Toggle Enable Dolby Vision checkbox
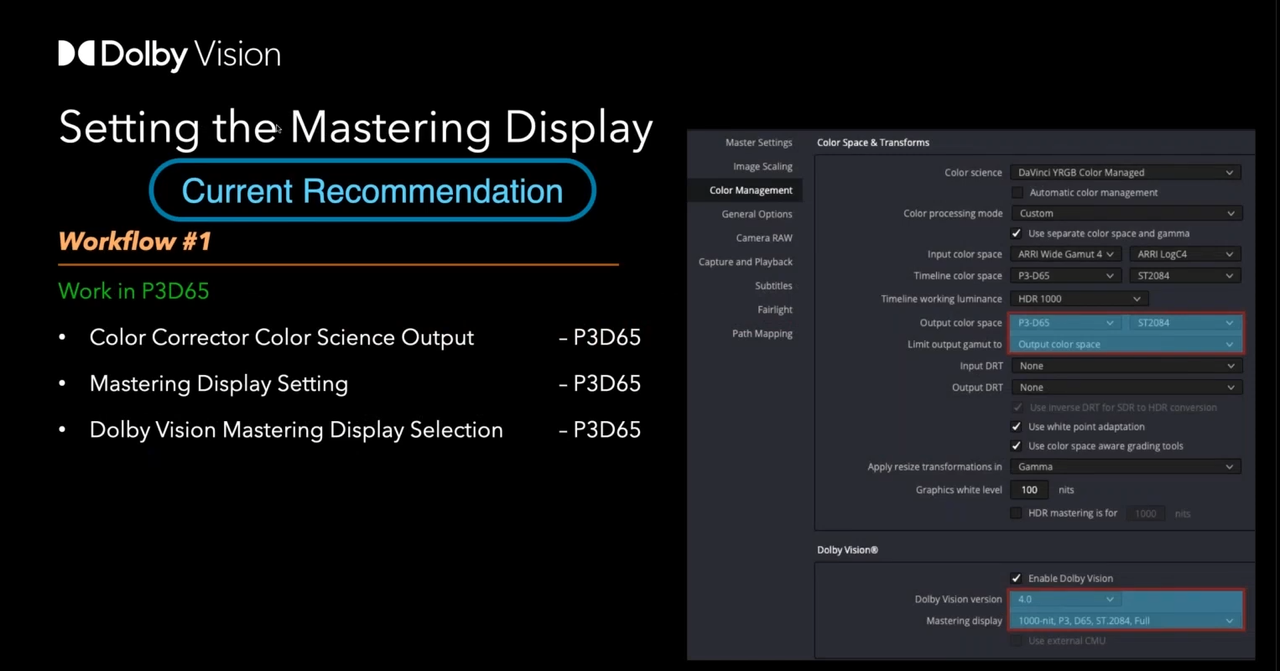This screenshot has width=1280, height=671. pyautogui.click(x=1017, y=578)
